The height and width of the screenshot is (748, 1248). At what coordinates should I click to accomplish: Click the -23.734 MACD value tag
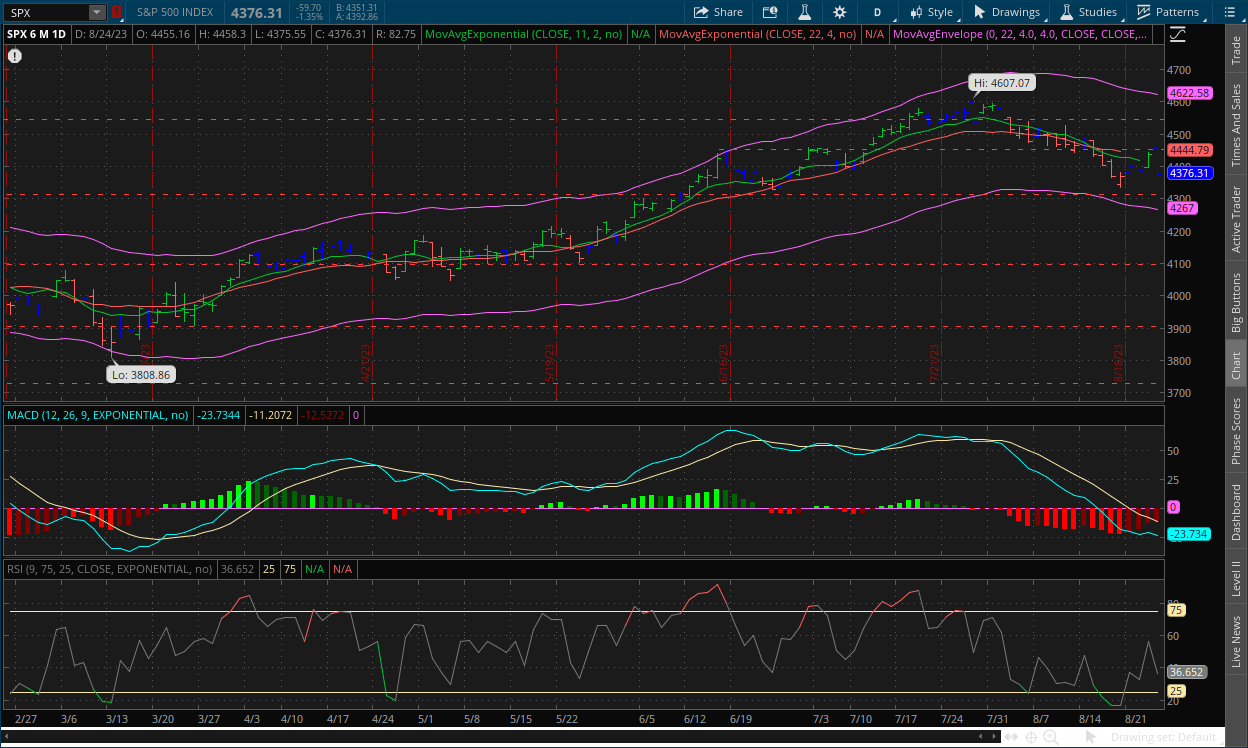coord(1189,534)
